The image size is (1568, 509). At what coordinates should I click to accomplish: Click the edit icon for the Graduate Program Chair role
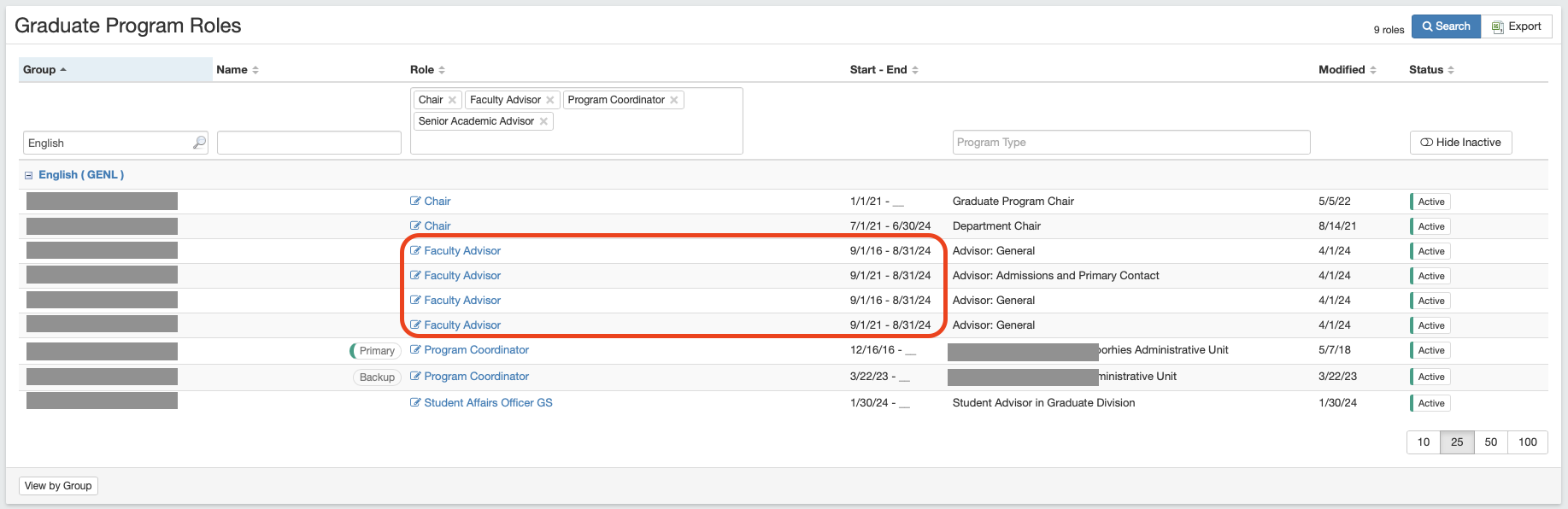coord(415,202)
